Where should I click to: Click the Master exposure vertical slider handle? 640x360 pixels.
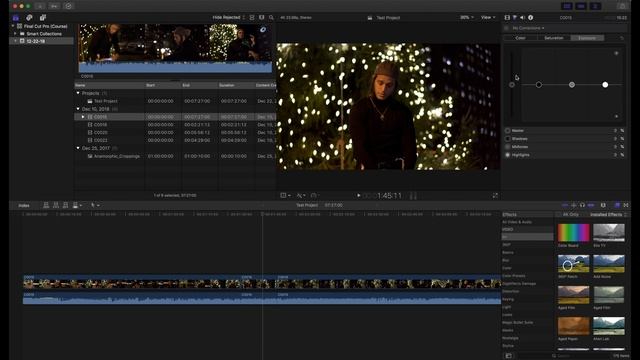tap(512, 84)
